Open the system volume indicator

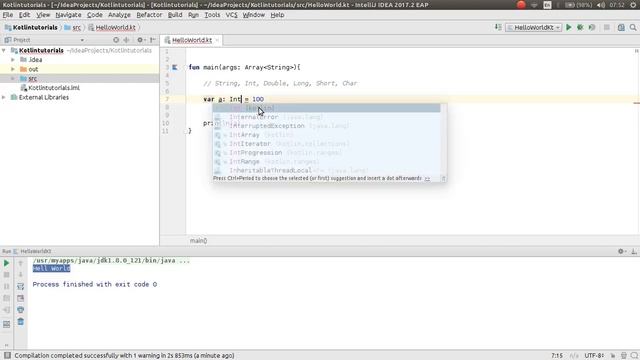[600, 5]
